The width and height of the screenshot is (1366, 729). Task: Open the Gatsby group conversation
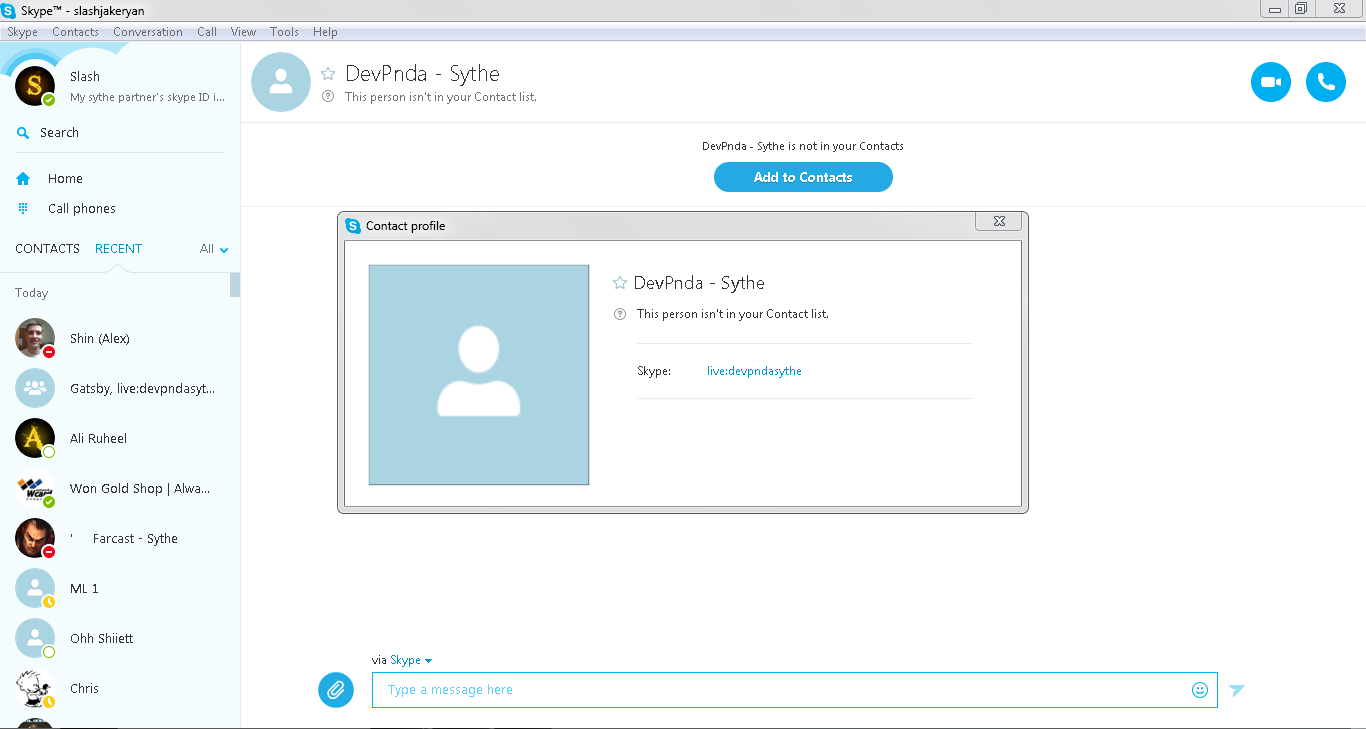click(120, 388)
